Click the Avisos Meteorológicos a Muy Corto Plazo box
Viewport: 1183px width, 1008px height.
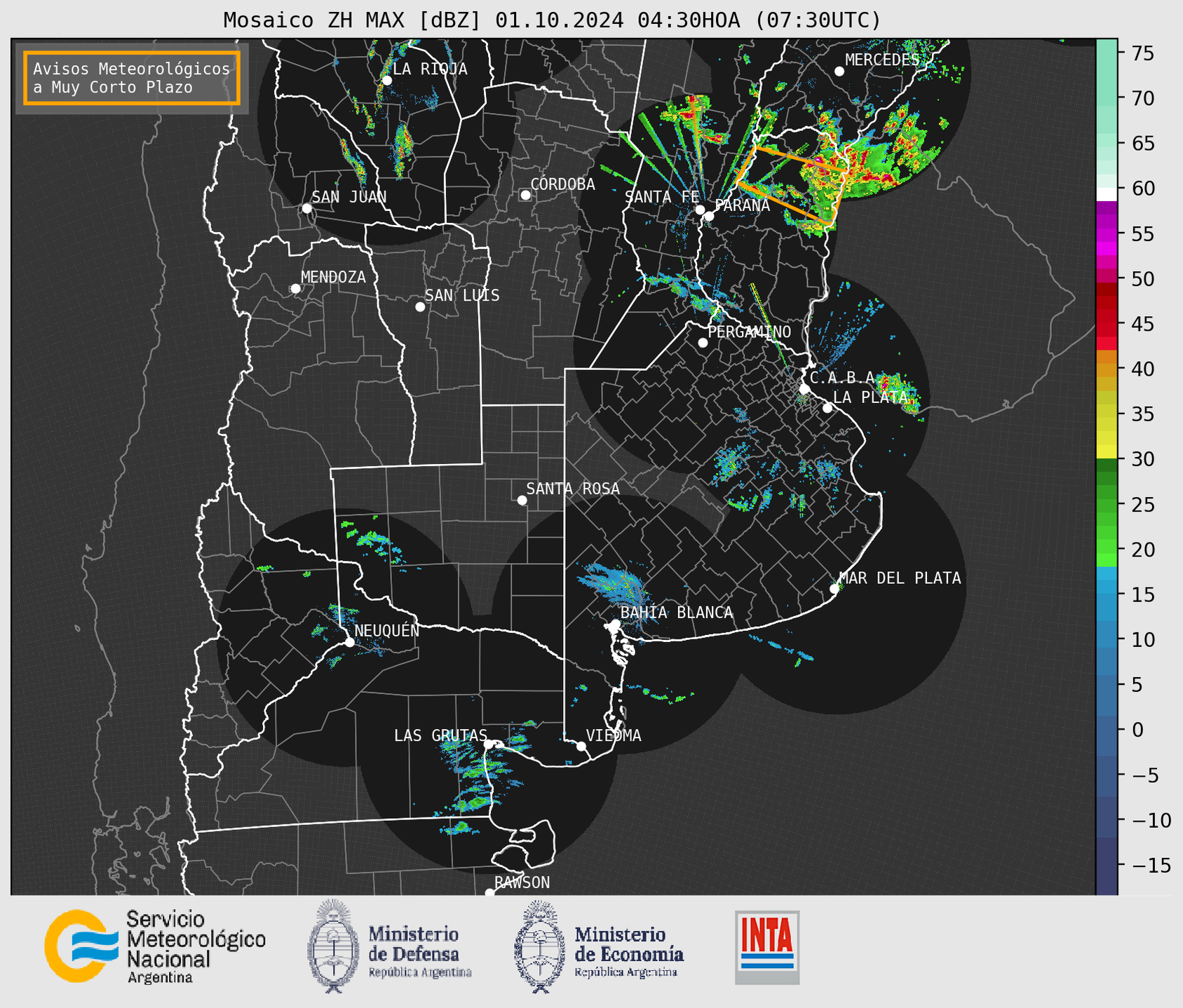[x=132, y=78]
